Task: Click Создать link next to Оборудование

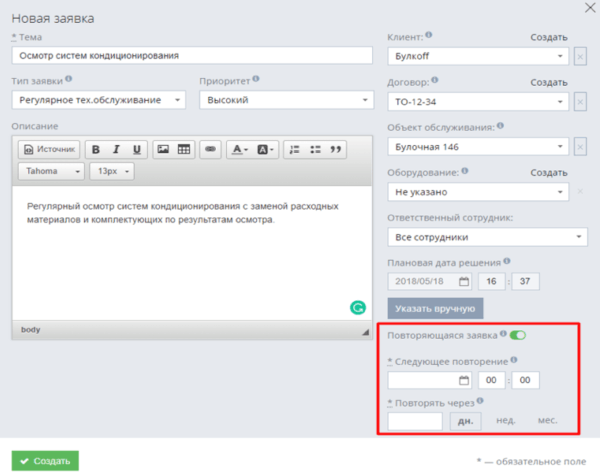Action: [549, 173]
